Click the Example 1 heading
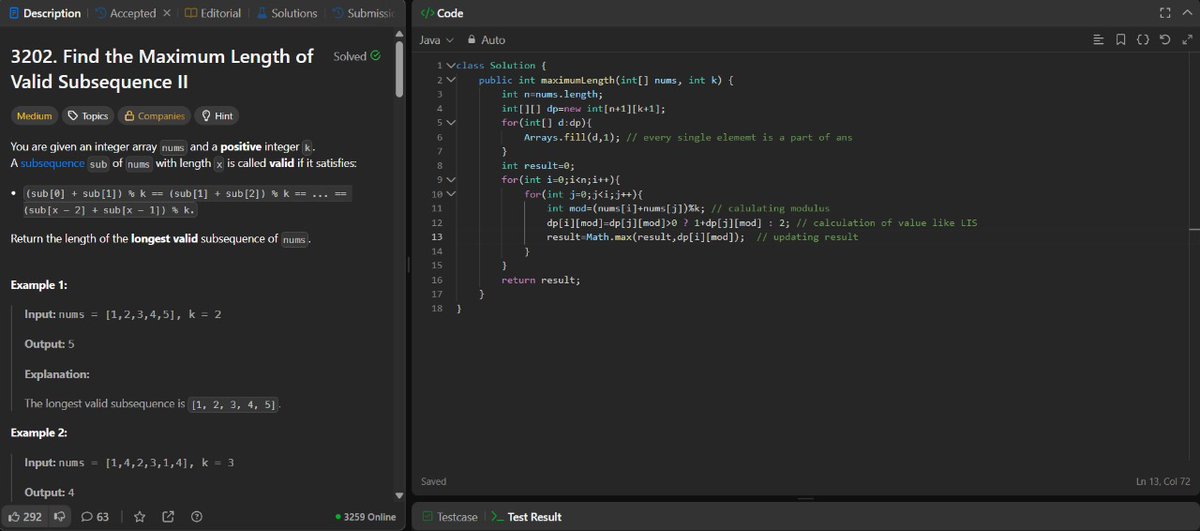Viewport: 1200px width, 531px height. (39, 285)
